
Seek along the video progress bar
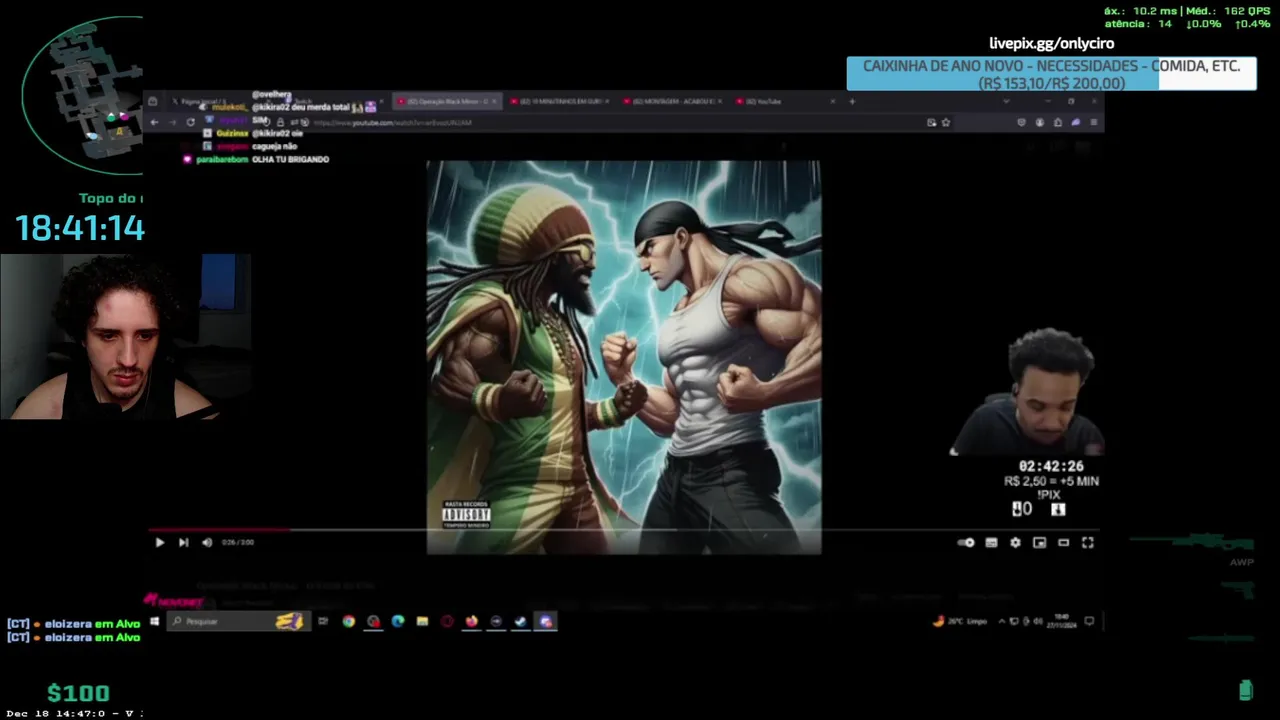click(624, 530)
